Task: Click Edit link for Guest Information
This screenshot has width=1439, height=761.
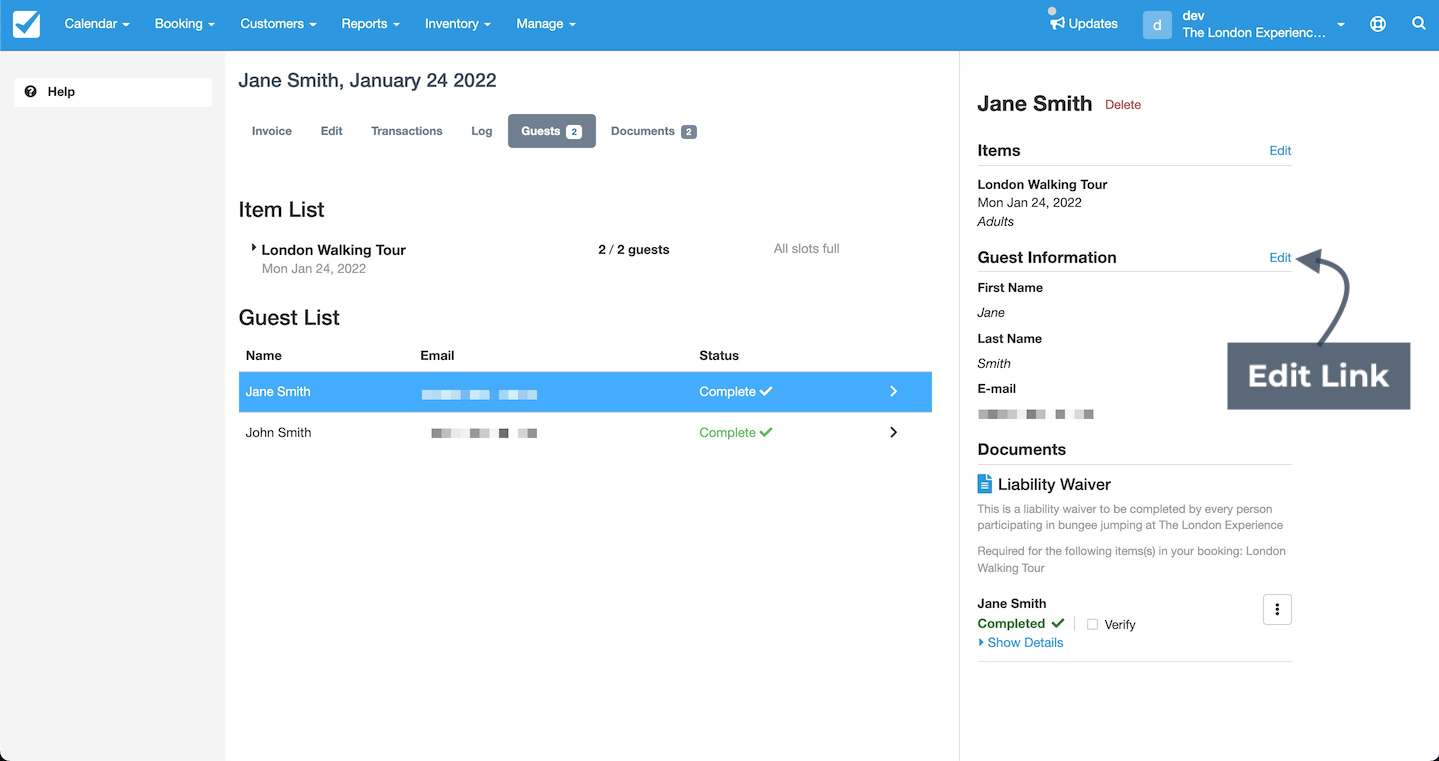Action: (1280, 258)
